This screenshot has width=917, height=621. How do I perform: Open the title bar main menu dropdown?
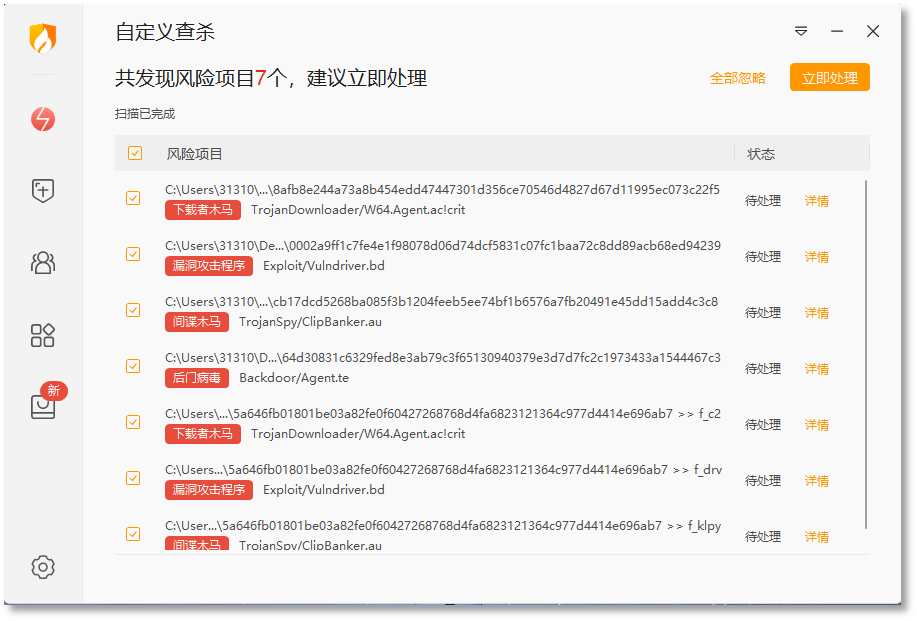(x=801, y=31)
